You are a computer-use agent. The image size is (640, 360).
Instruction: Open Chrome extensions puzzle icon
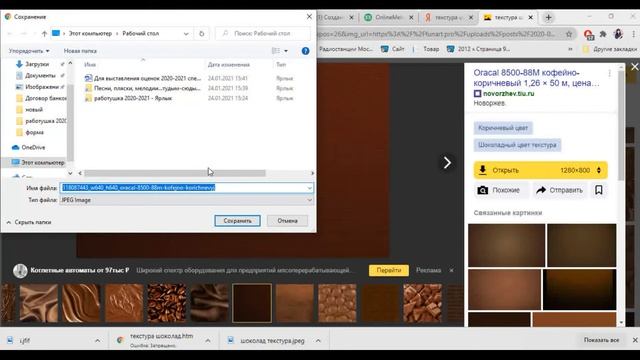603,34
